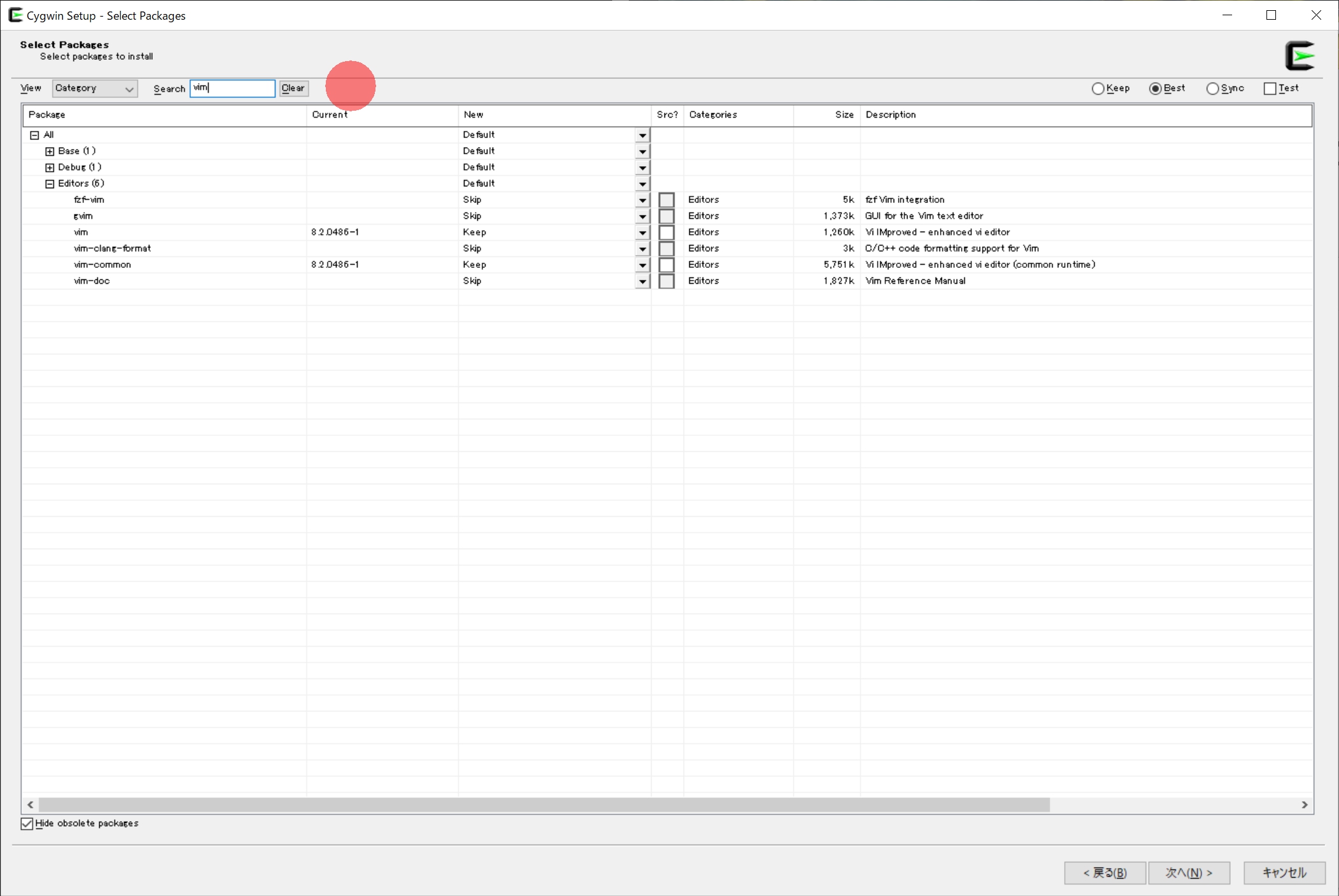Click the 'fzf Vim integration' description
This screenshot has height=896, width=1339.
[x=905, y=200]
